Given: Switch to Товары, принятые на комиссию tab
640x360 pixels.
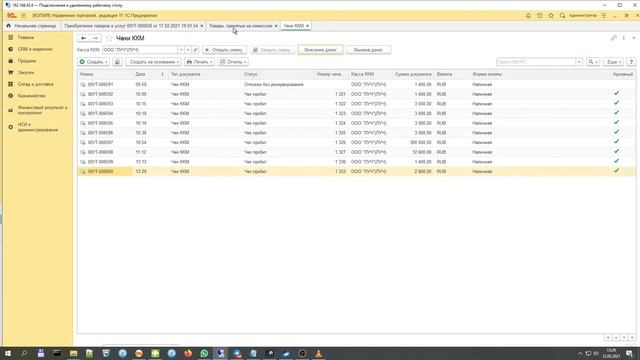Looking at the screenshot, I should coord(240,26).
